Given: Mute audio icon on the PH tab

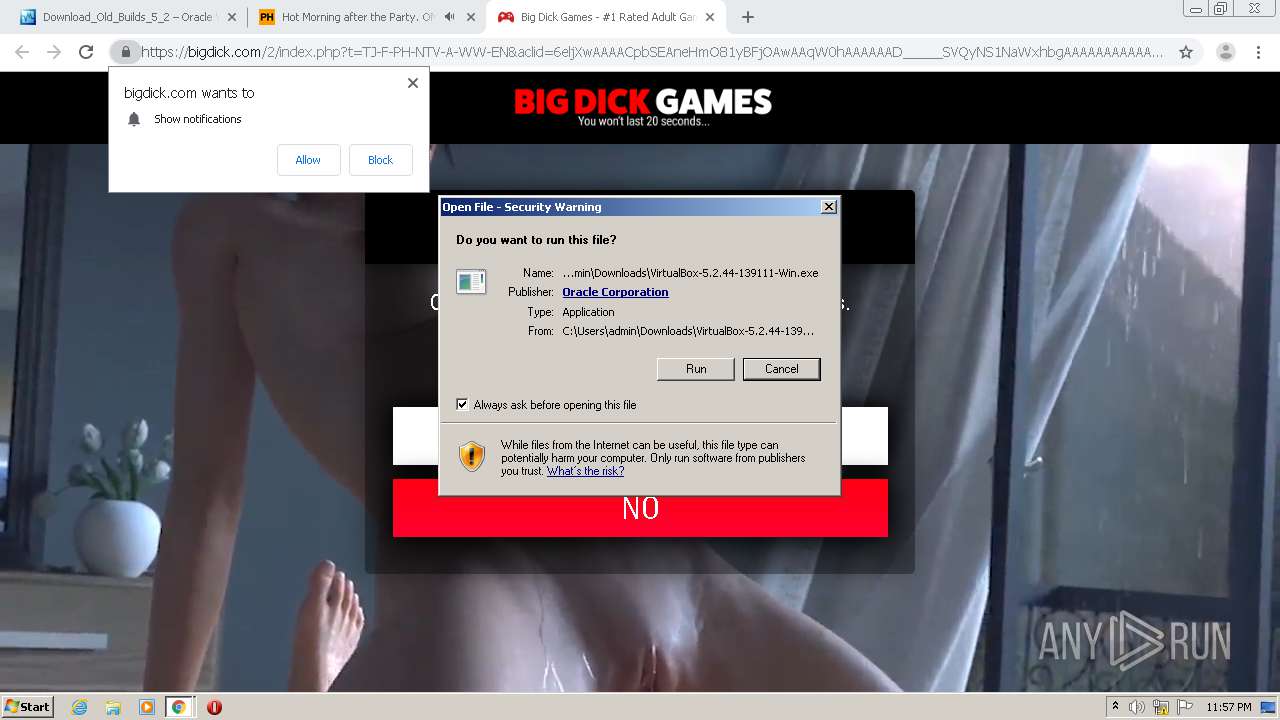Looking at the screenshot, I should (450, 17).
